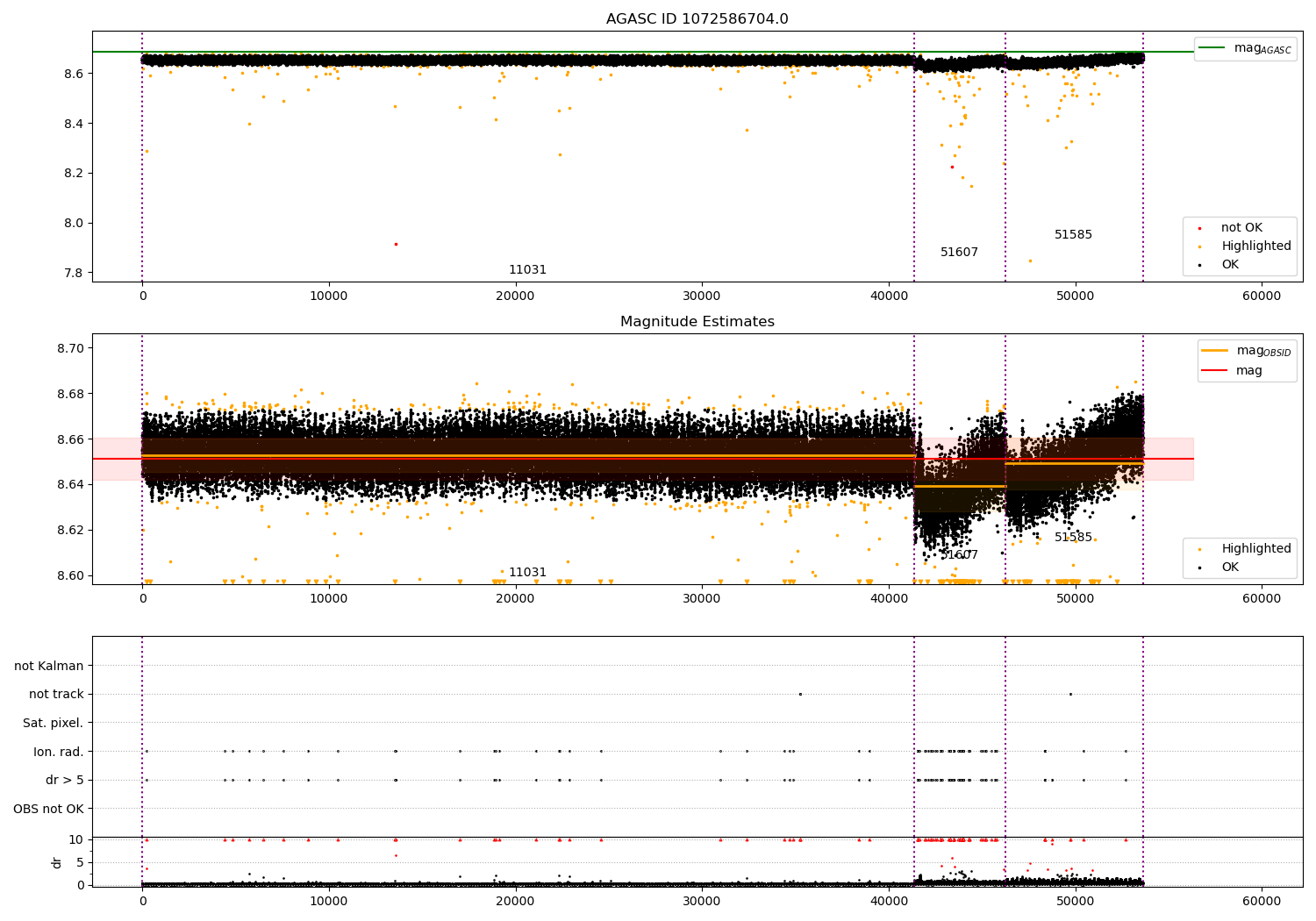Click the '8.64' y-axis tick label
1316x921 pixels.
tap(70, 485)
